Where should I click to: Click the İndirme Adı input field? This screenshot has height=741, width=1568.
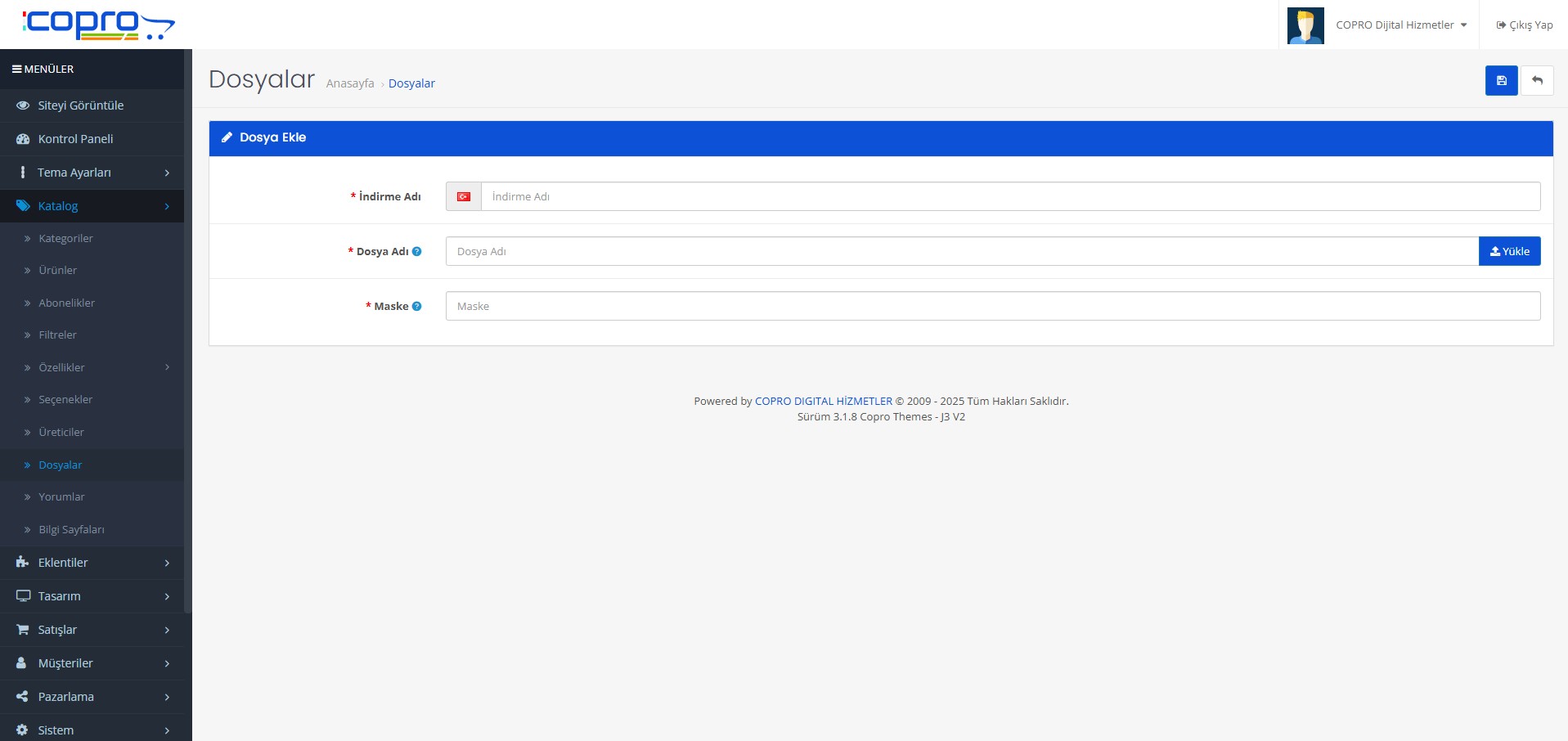click(x=1009, y=197)
